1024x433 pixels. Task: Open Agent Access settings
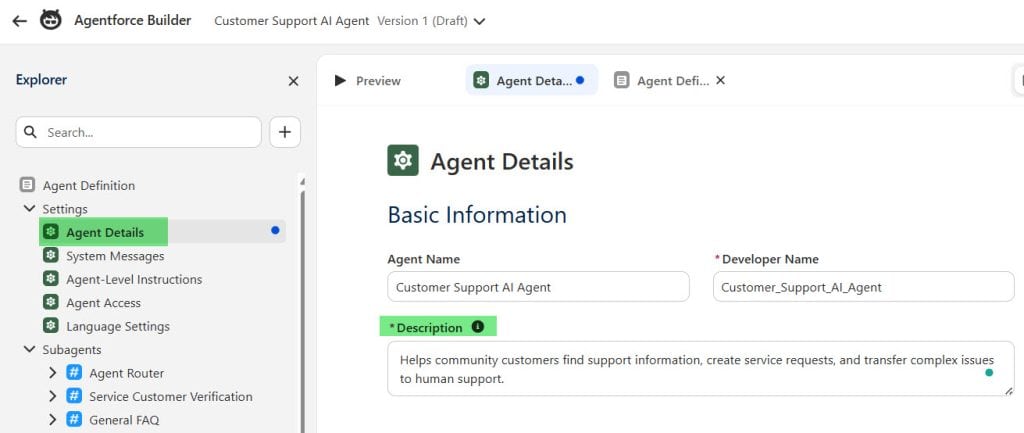(x=103, y=303)
